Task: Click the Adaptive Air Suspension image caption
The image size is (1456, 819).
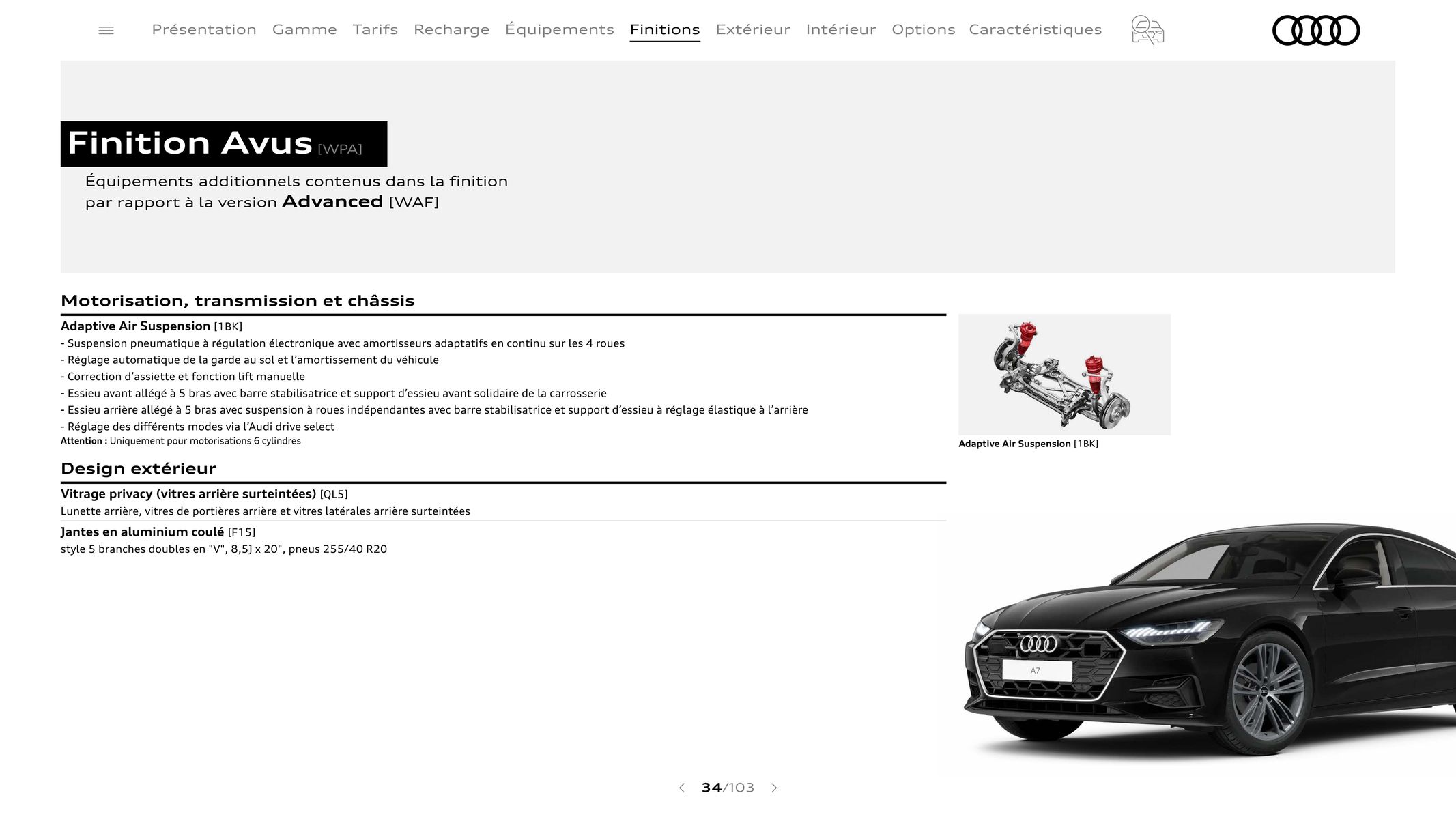Action: 1028,444
